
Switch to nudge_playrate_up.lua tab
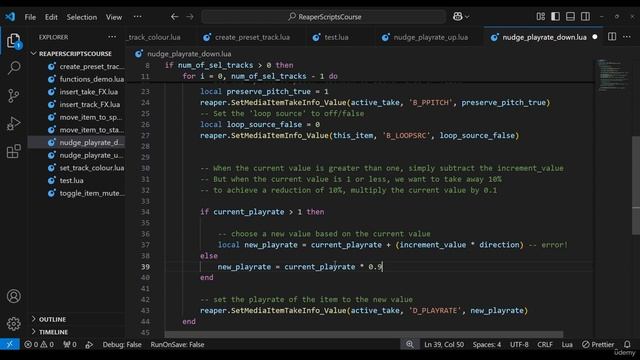pyautogui.click(x=430, y=37)
